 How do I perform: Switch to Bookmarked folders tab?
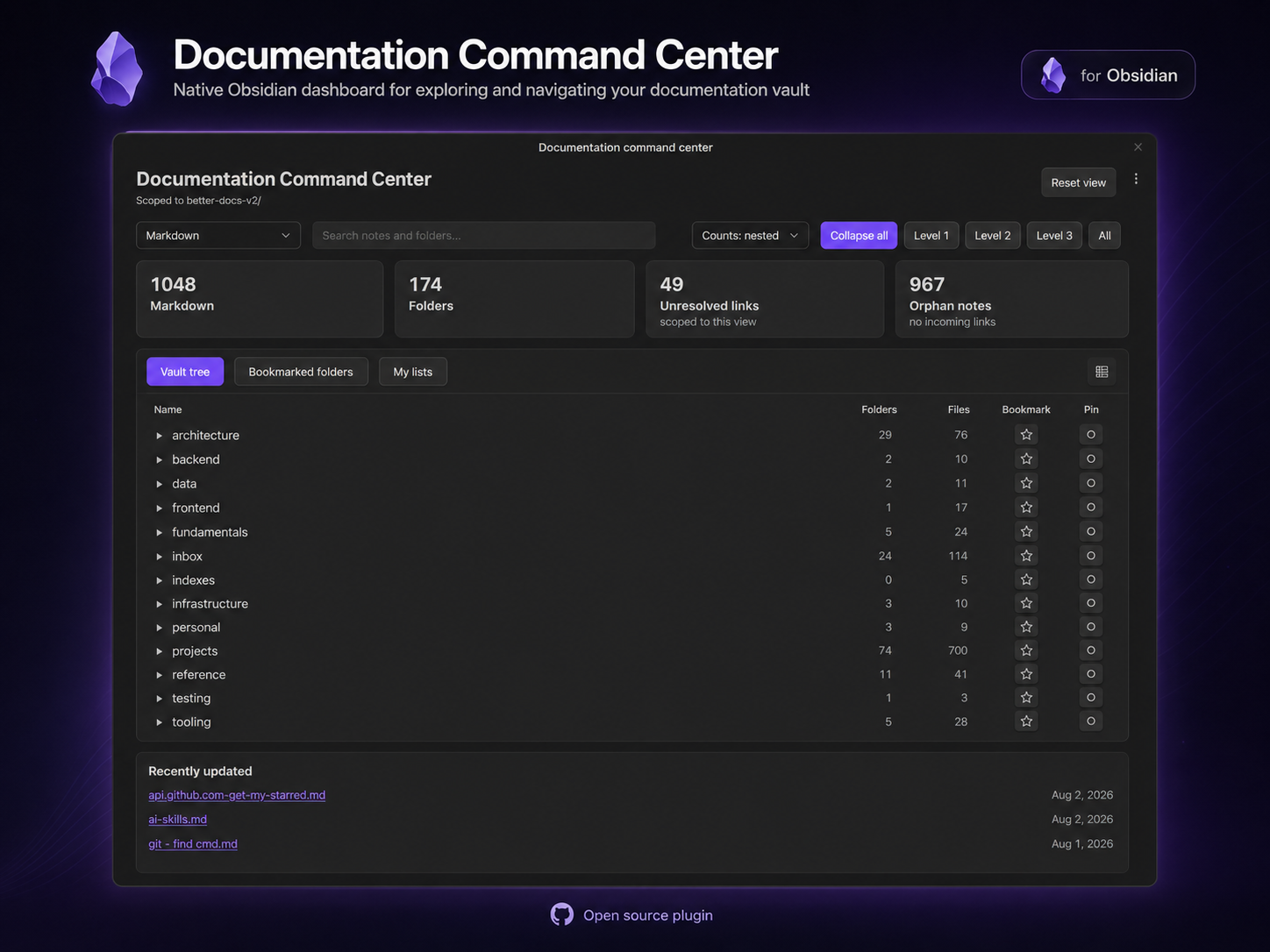point(301,372)
